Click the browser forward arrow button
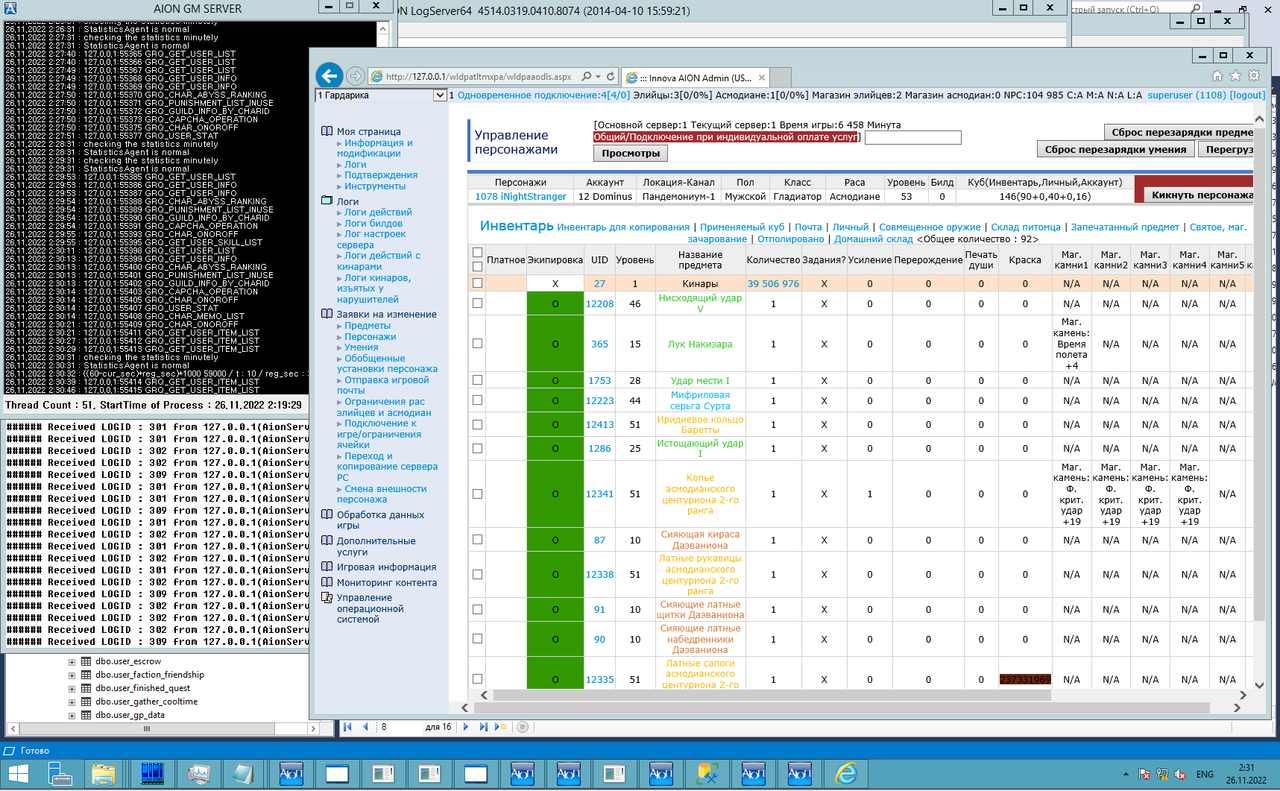Image resolution: width=1280 pixels, height=791 pixels. coord(355,76)
